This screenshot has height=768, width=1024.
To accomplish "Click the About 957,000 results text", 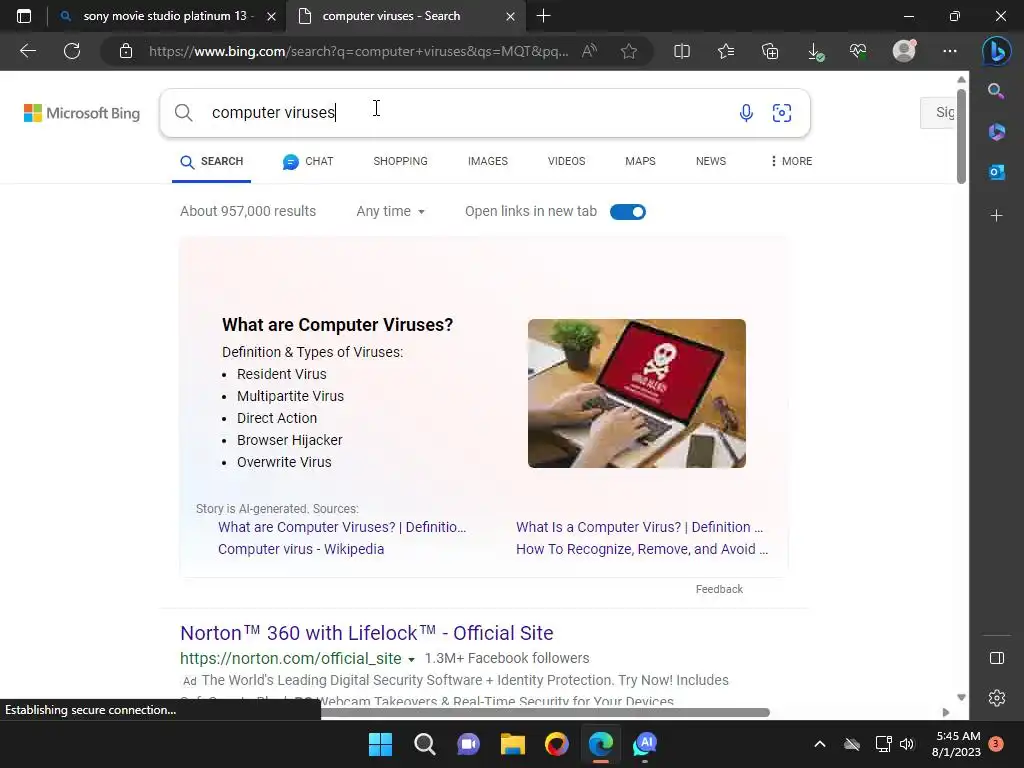I will 248,212.
